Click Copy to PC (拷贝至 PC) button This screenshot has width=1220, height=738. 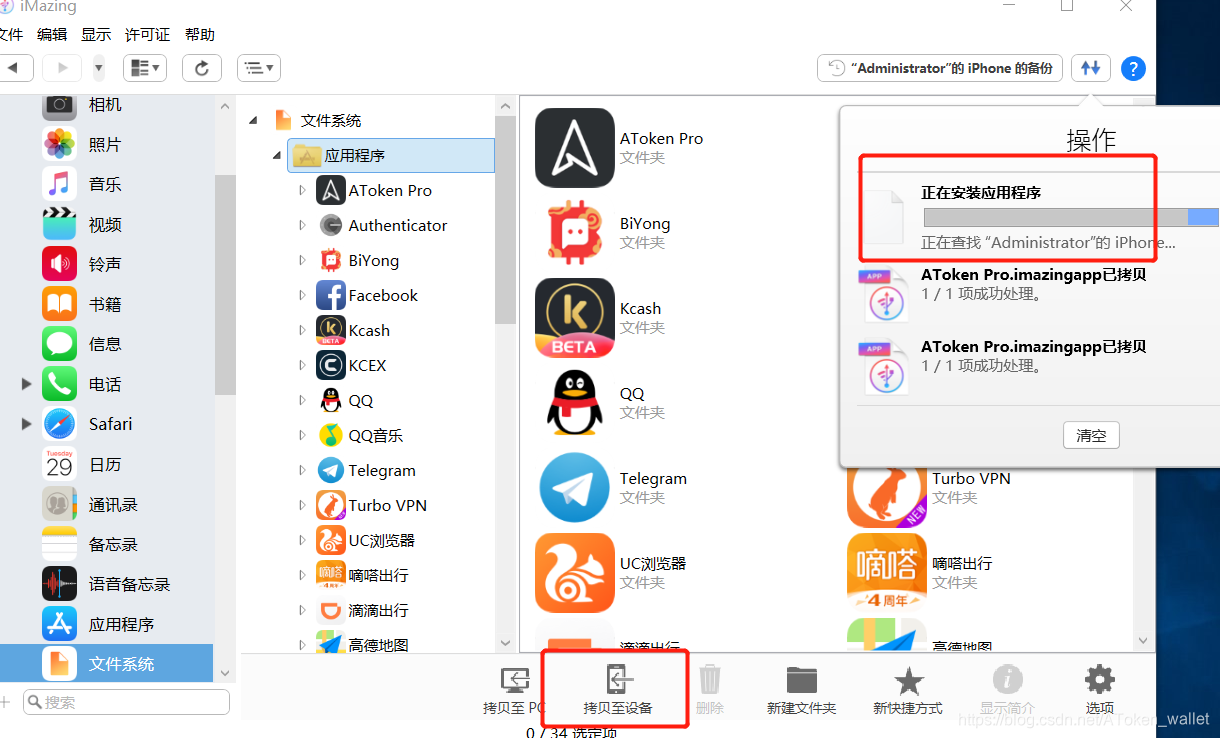tap(514, 690)
